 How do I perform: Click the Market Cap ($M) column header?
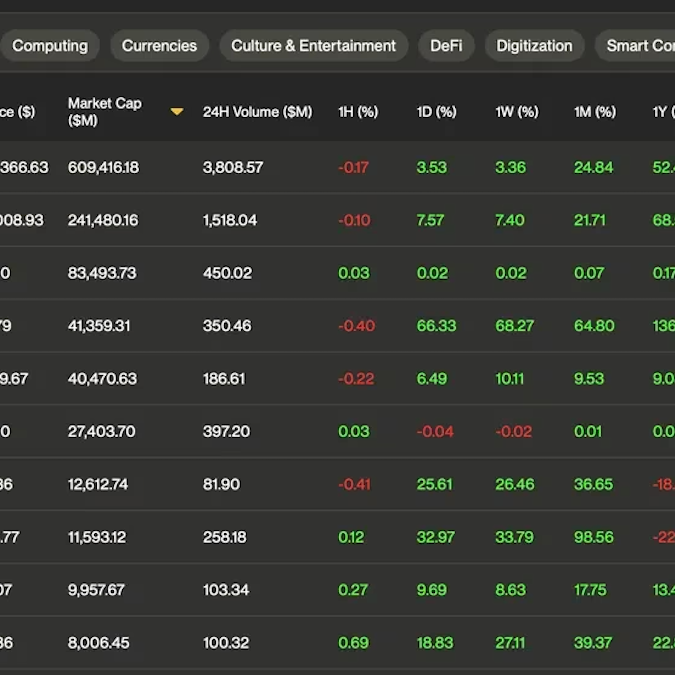(x=105, y=112)
